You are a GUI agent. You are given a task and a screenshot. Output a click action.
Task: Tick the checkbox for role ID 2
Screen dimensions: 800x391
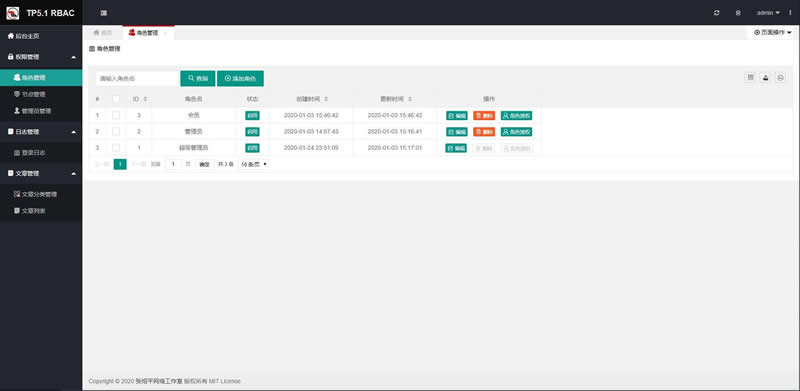tap(116, 132)
